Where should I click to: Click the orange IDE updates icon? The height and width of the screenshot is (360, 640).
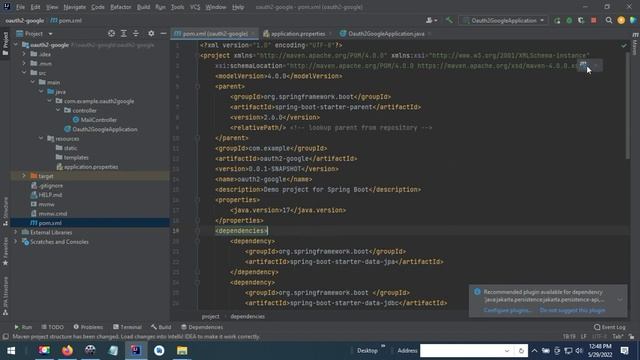point(621,20)
